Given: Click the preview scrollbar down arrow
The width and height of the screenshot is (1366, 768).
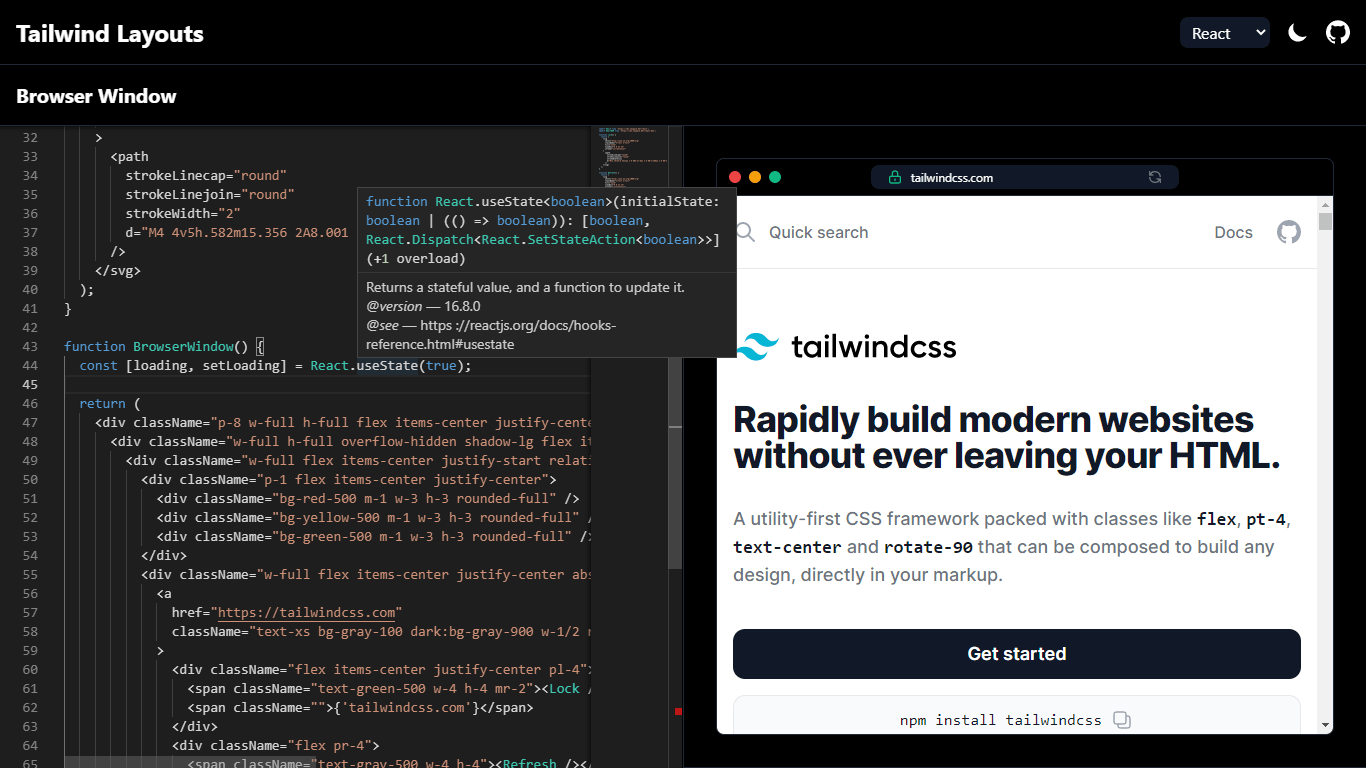Looking at the screenshot, I should pyautogui.click(x=1325, y=725).
